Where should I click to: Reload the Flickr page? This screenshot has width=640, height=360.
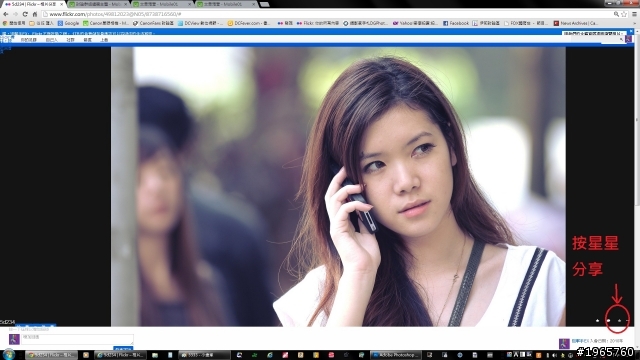(x=25, y=14)
